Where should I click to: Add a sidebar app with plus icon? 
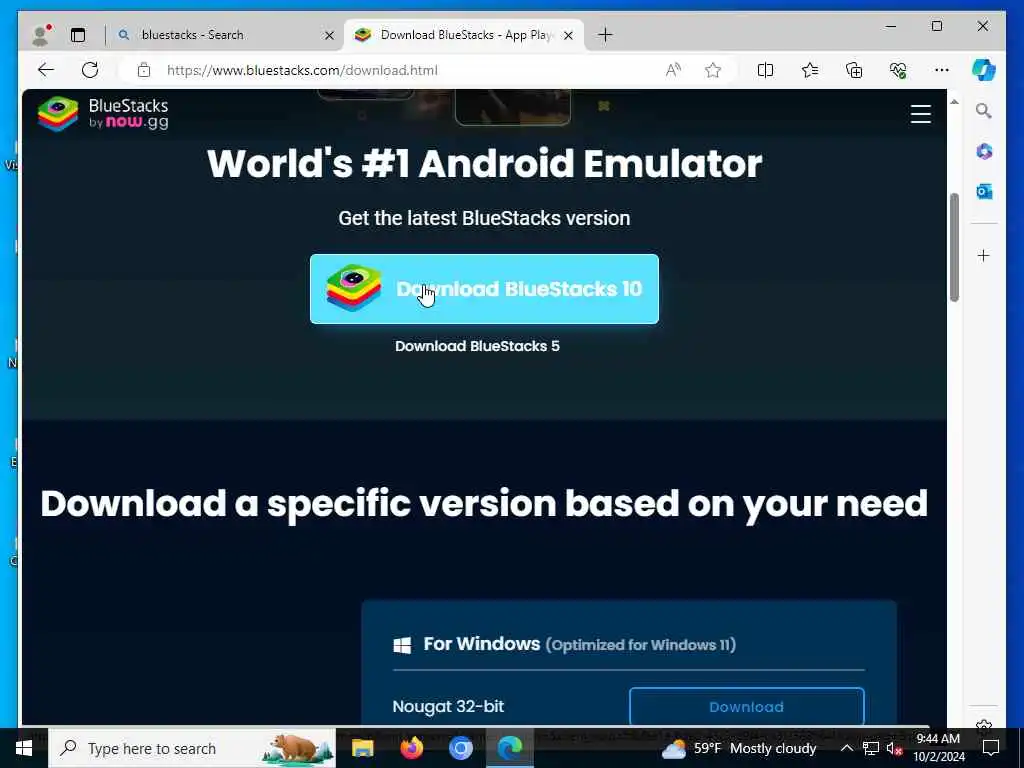click(984, 255)
